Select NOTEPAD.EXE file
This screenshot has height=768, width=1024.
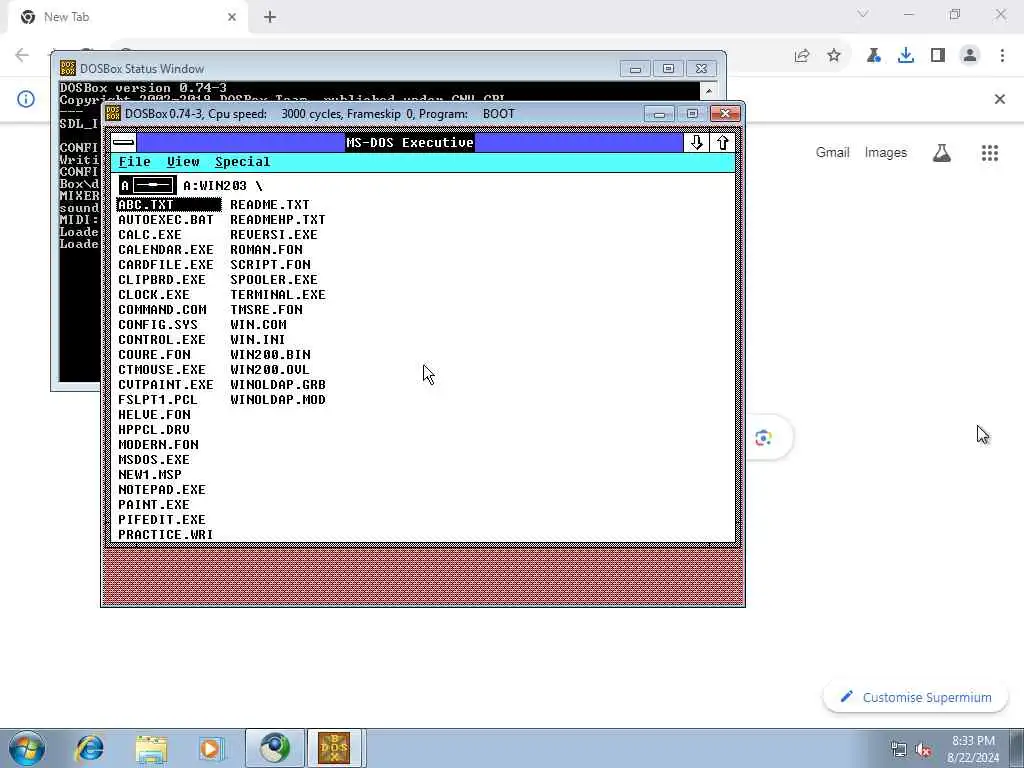[x=162, y=490]
